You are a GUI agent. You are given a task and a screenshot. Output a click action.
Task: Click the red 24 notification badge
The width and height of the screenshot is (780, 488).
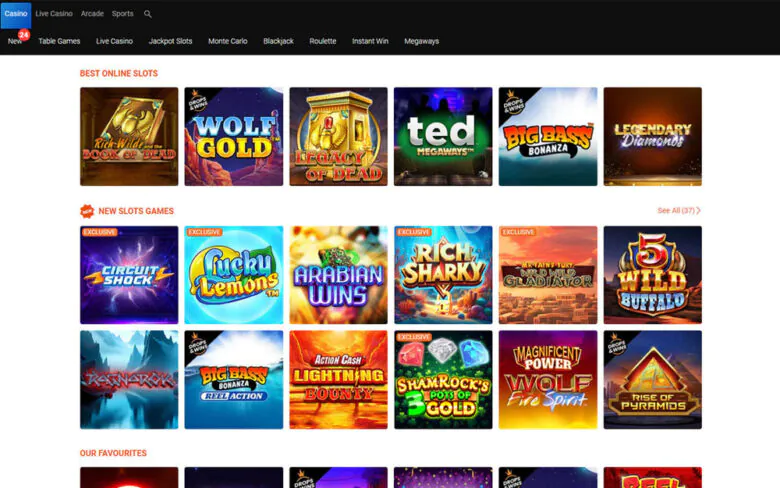click(23, 35)
